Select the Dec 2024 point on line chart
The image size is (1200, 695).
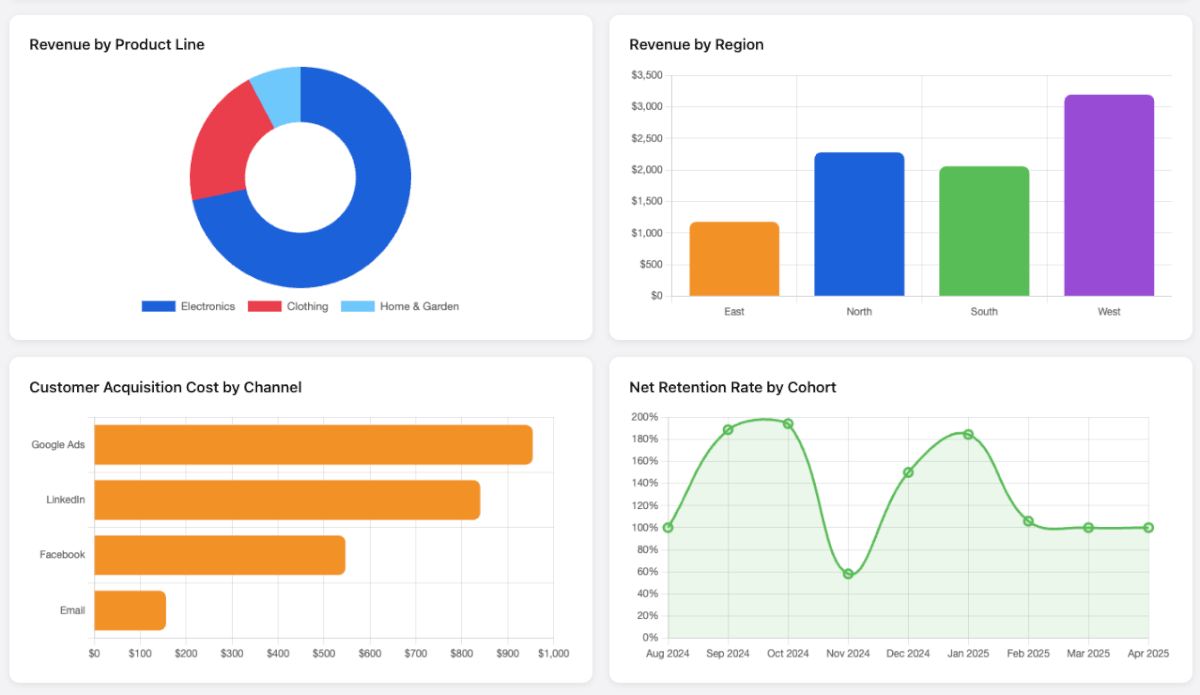908,472
